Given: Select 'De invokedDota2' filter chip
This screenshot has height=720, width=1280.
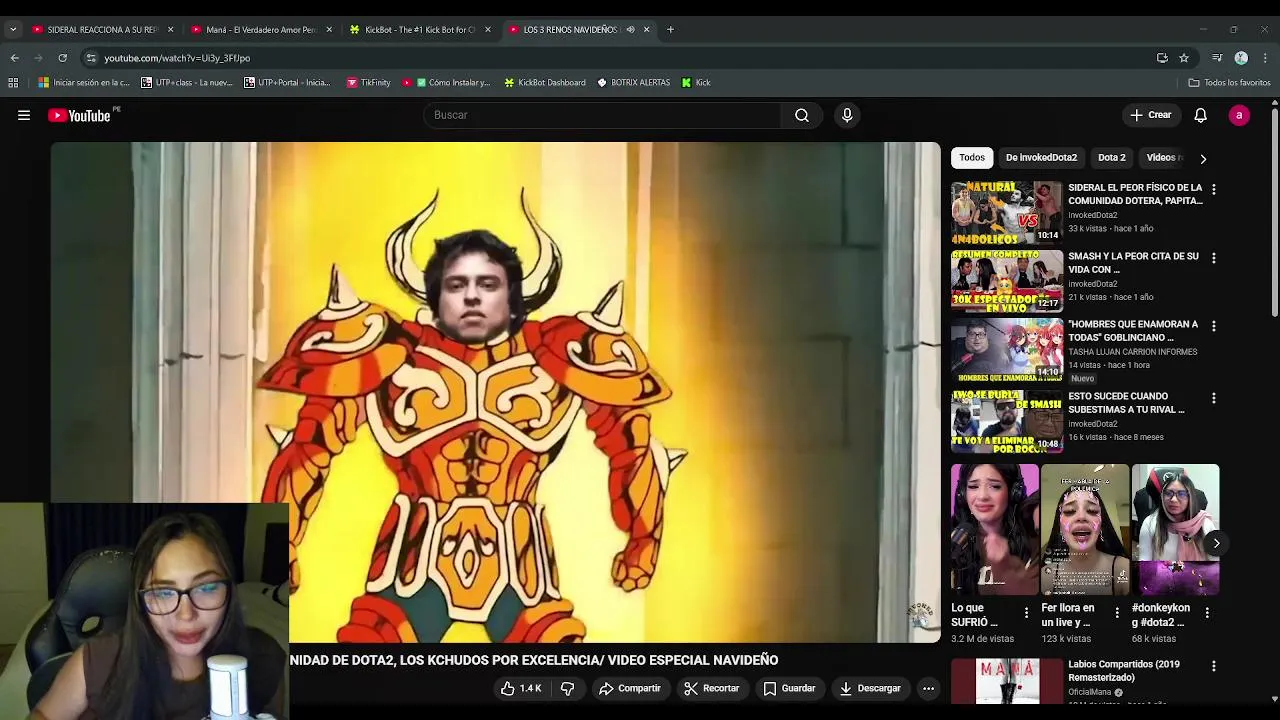Looking at the screenshot, I should [x=1041, y=157].
